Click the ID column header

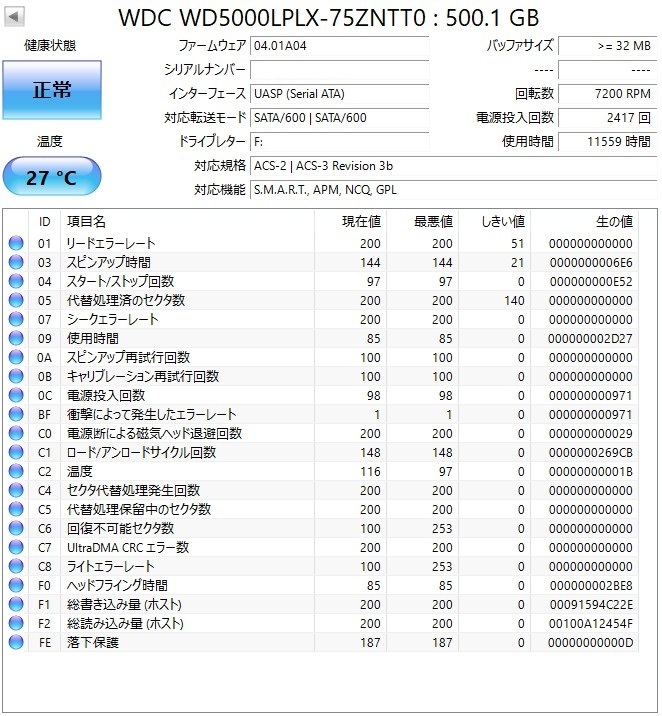44,222
